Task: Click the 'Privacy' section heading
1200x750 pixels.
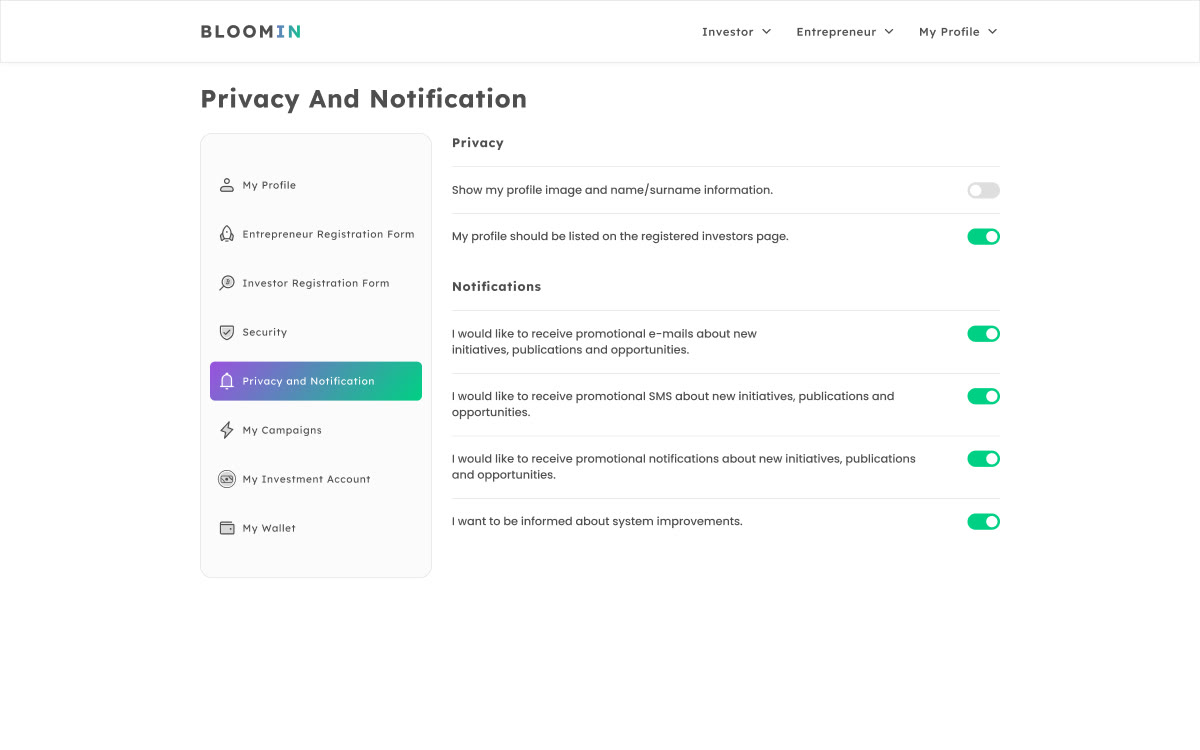Action: coord(478,143)
